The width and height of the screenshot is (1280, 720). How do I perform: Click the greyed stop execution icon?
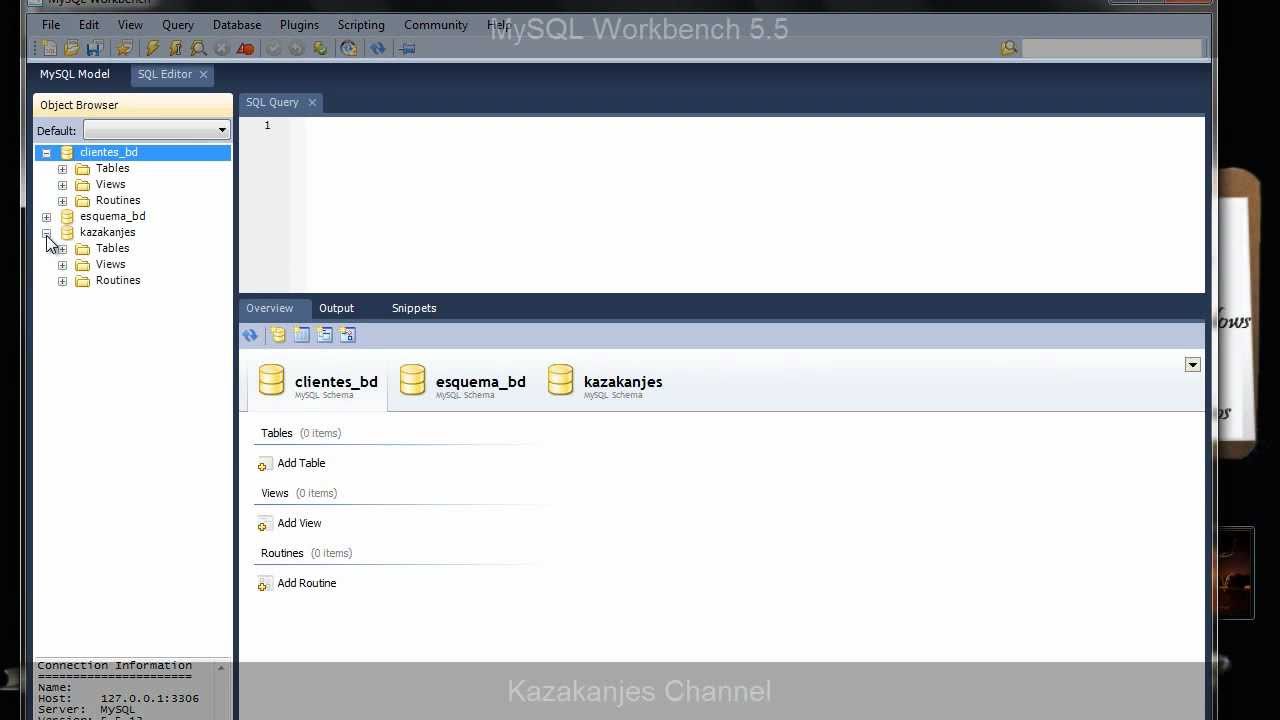point(222,48)
